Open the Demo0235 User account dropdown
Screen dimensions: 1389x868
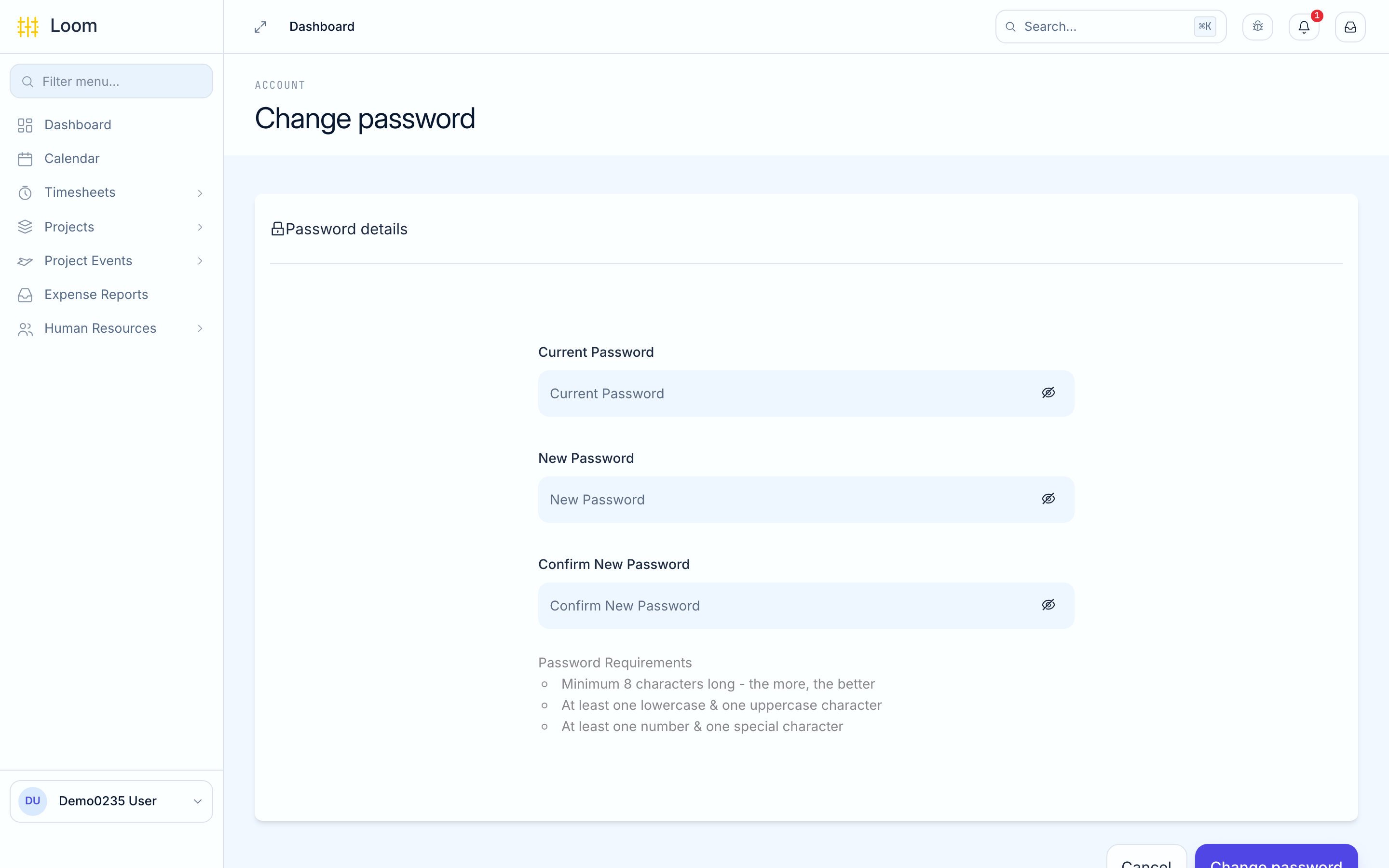coord(111,801)
